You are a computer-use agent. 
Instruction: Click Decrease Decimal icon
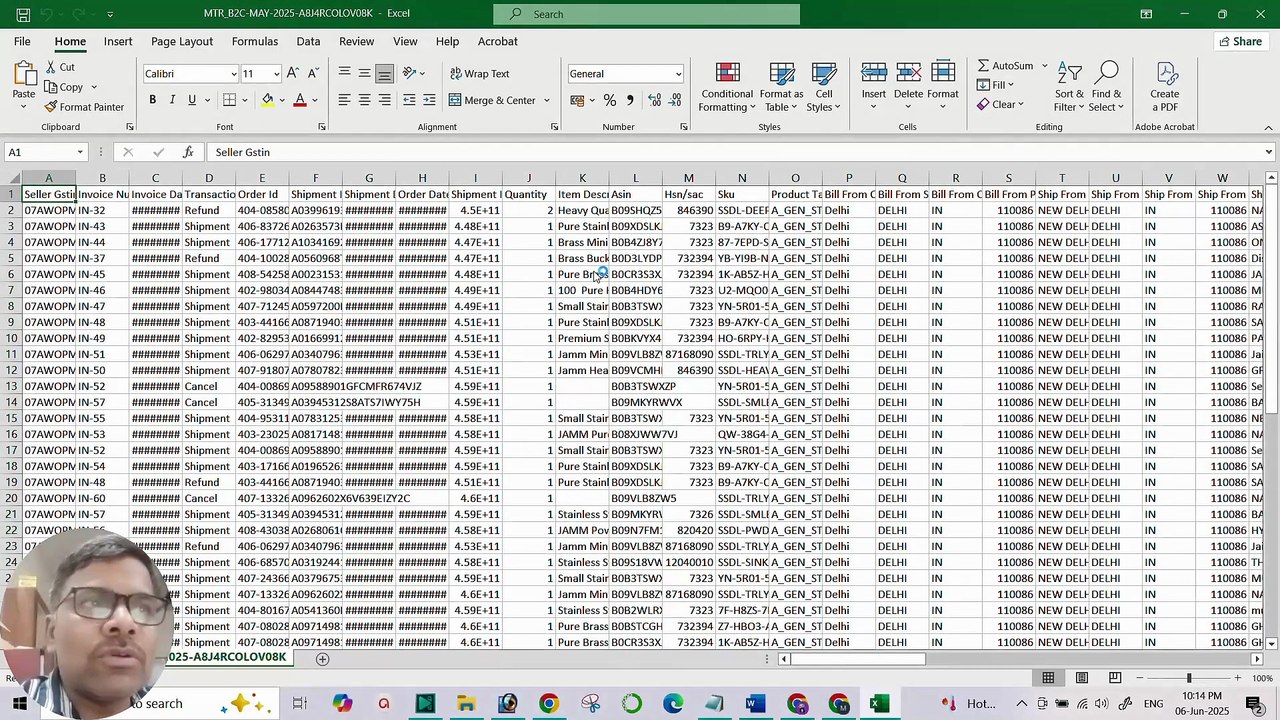click(676, 100)
